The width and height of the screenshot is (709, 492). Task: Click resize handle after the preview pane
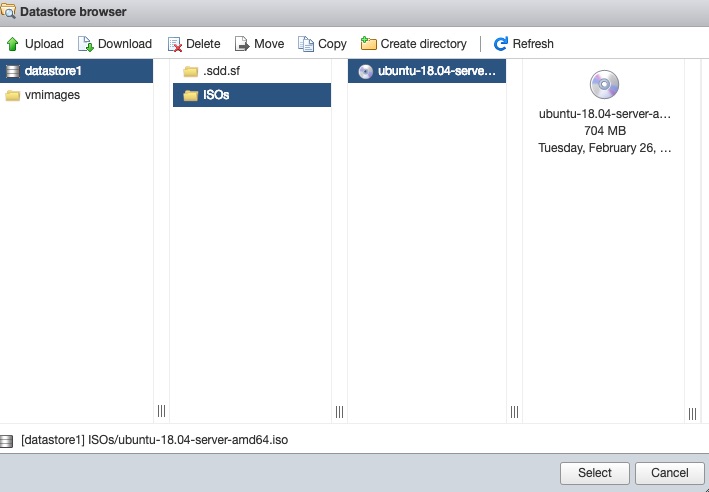click(x=692, y=414)
